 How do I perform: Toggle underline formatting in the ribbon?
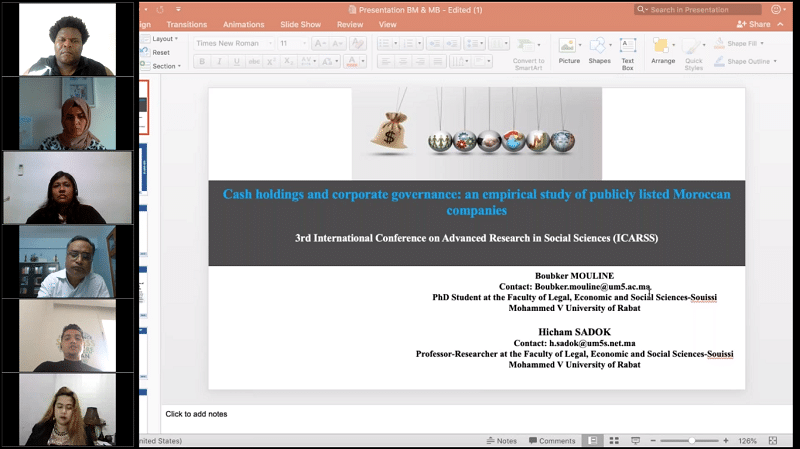pos(237,61)
